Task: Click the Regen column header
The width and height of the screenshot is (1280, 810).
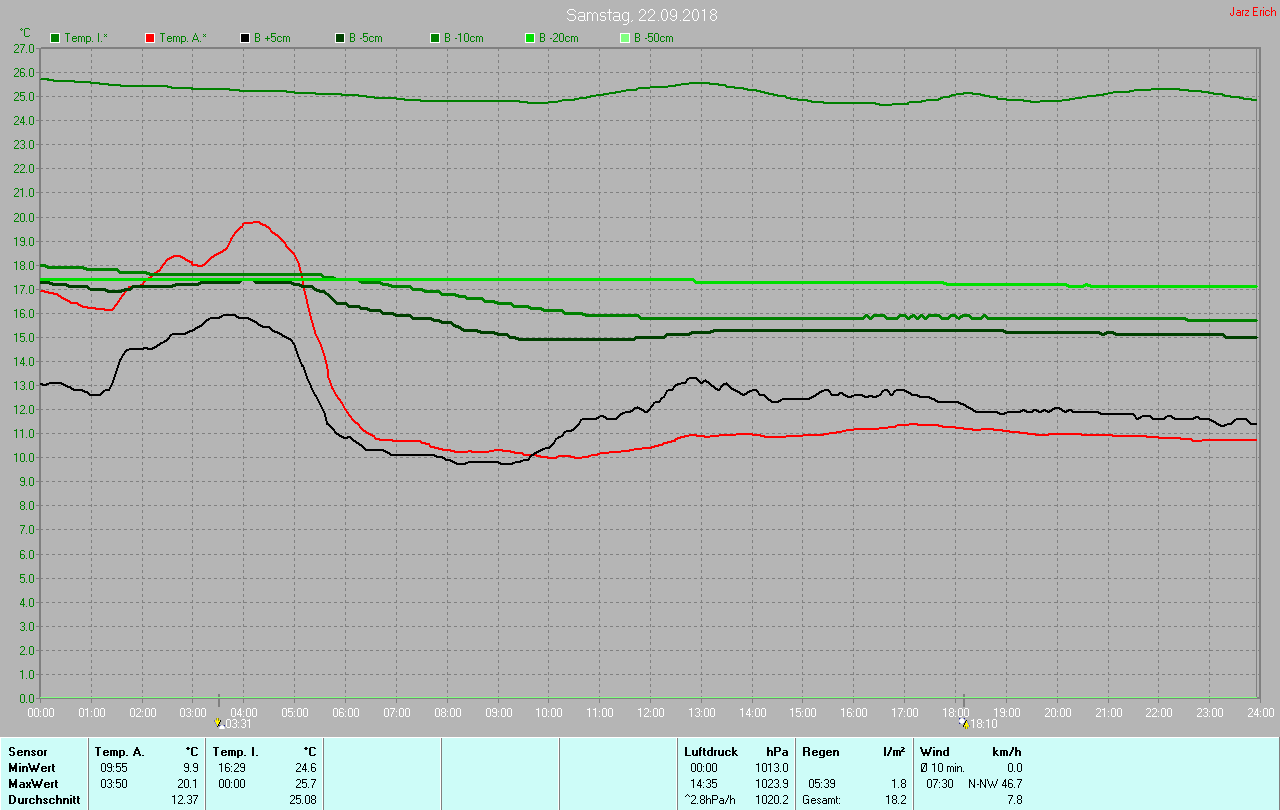Action: (821, 751)
